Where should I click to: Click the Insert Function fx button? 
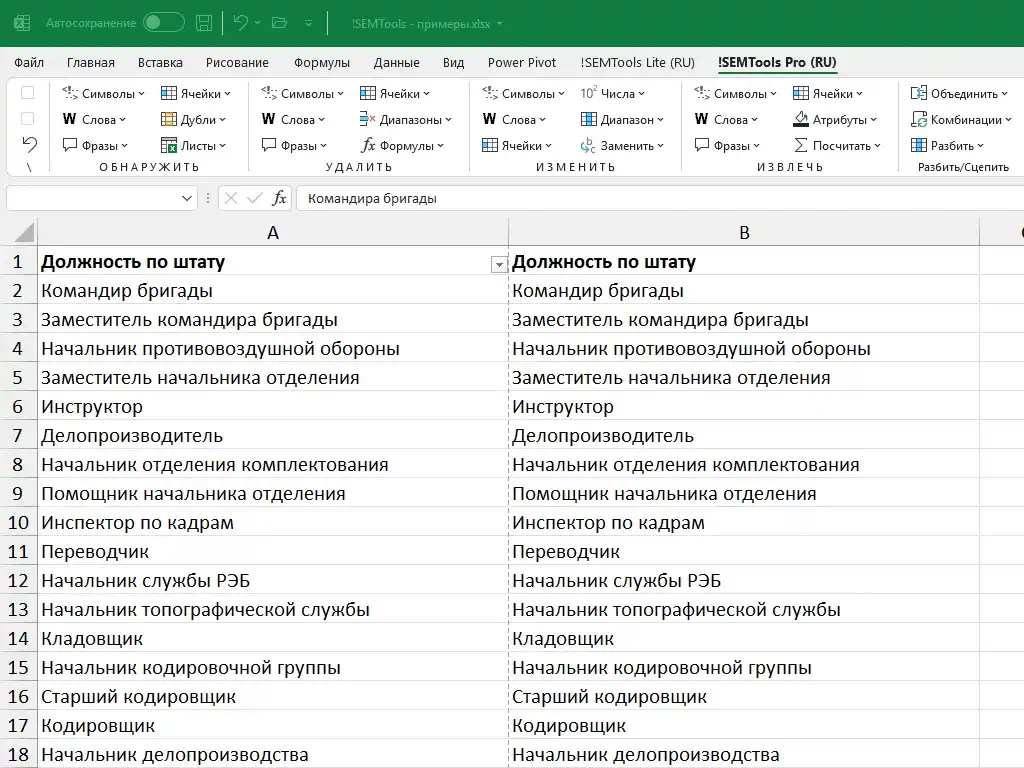tap(279, 198)
